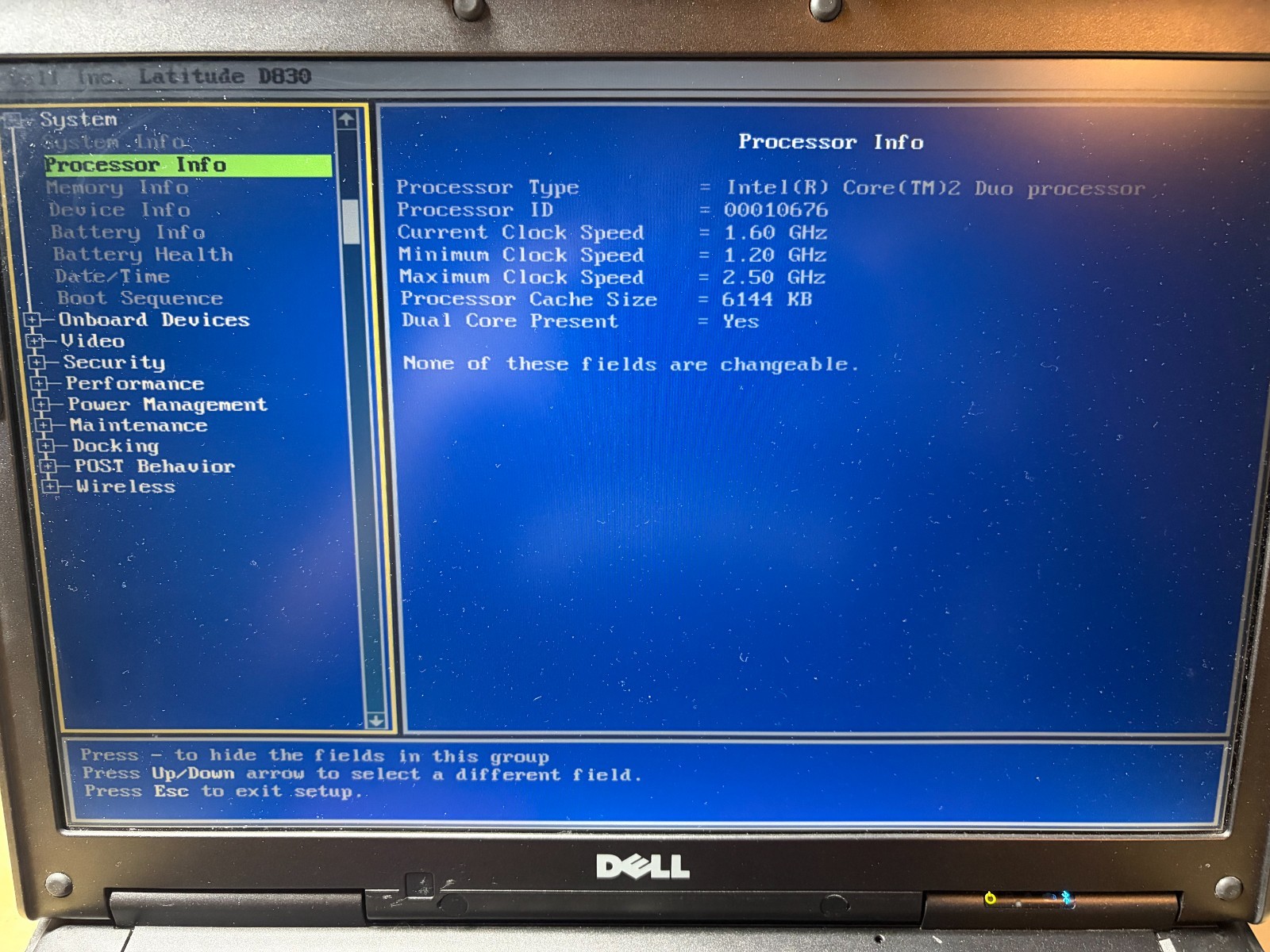
Task: Select the POST Behavior label
Action: 155,466
